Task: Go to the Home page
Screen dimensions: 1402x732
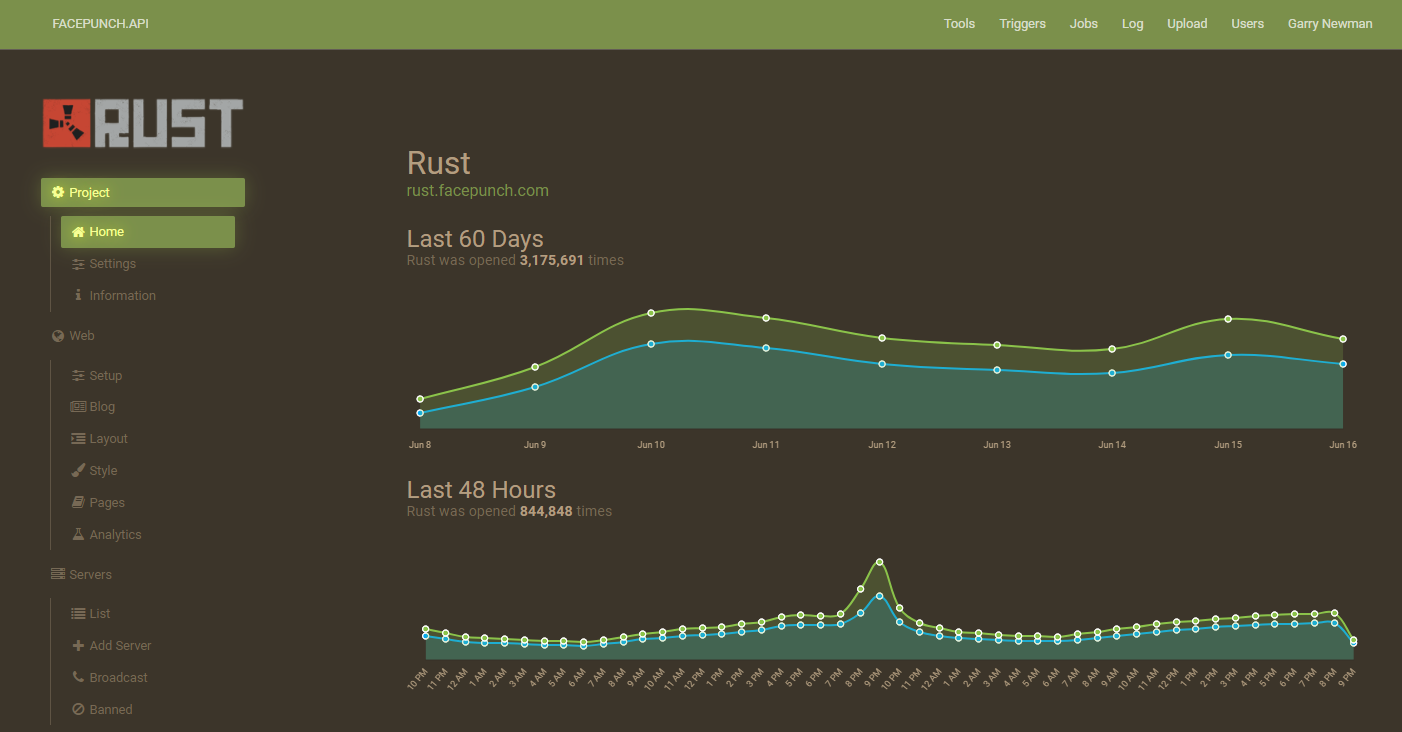Action: (x=148, y=232)
